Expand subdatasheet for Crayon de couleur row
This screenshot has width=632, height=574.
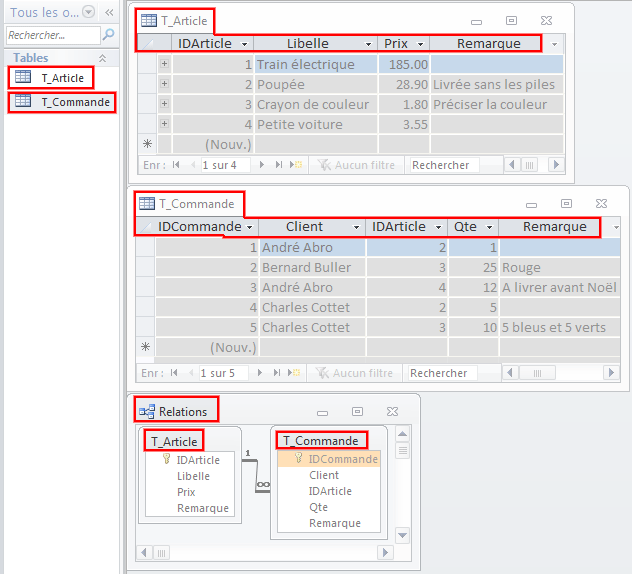164,104
